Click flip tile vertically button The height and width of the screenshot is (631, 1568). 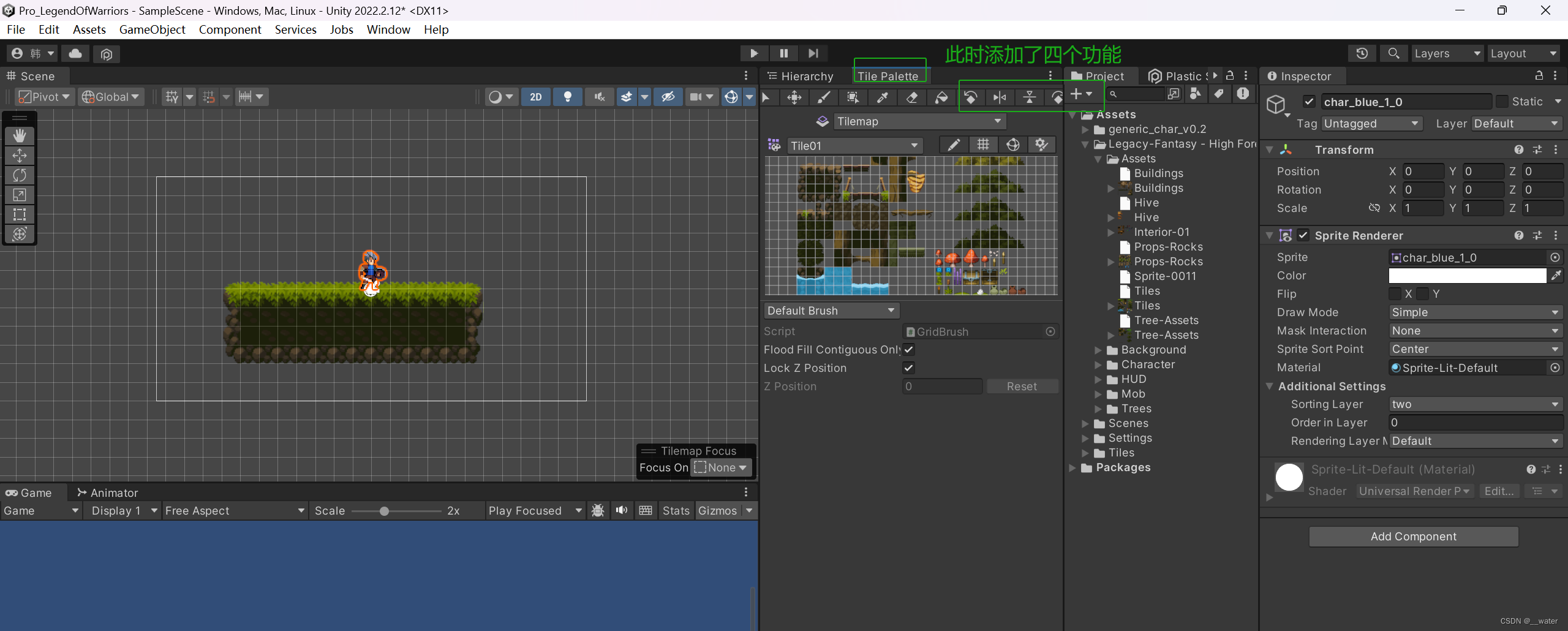coord(1030,97)
